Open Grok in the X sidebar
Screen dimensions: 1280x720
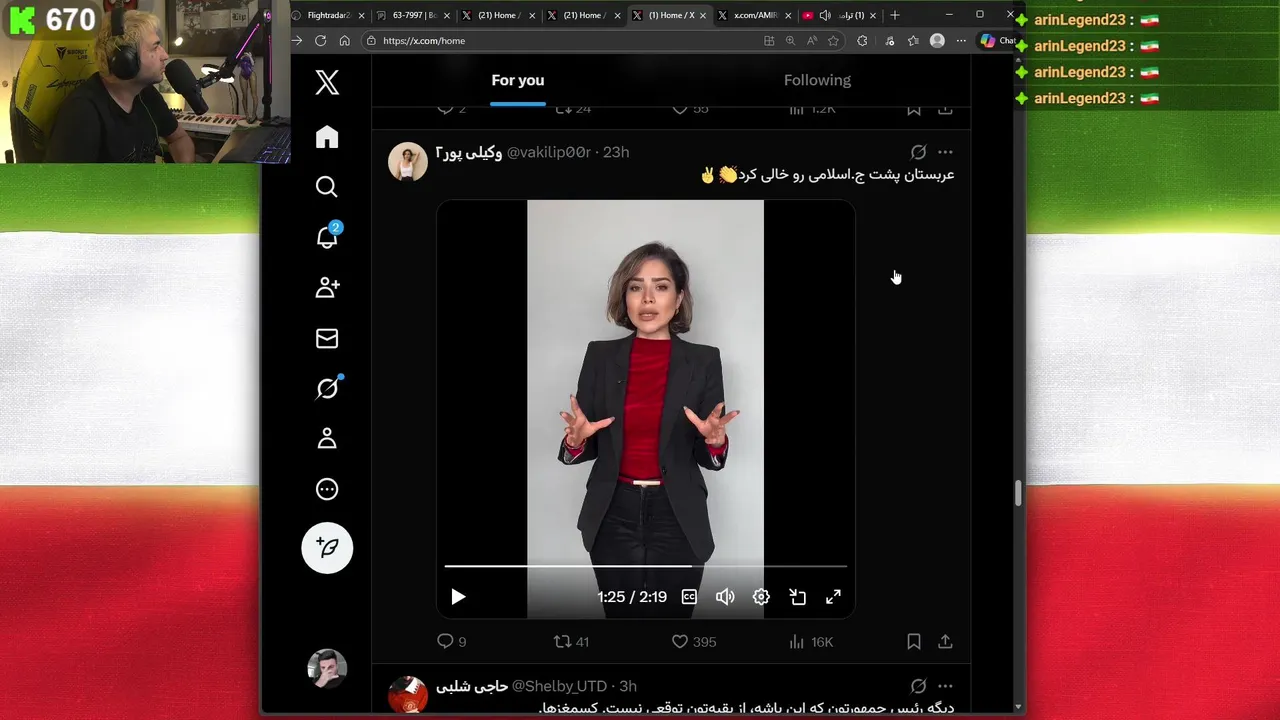click(327, 388)
